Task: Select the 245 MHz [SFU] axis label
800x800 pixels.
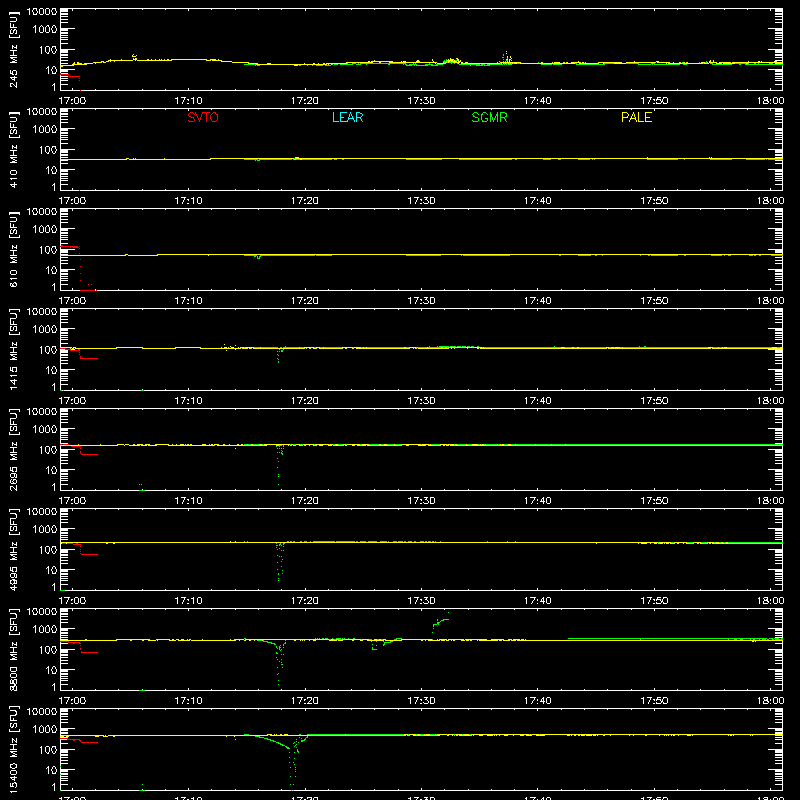Action: (14, 49)
